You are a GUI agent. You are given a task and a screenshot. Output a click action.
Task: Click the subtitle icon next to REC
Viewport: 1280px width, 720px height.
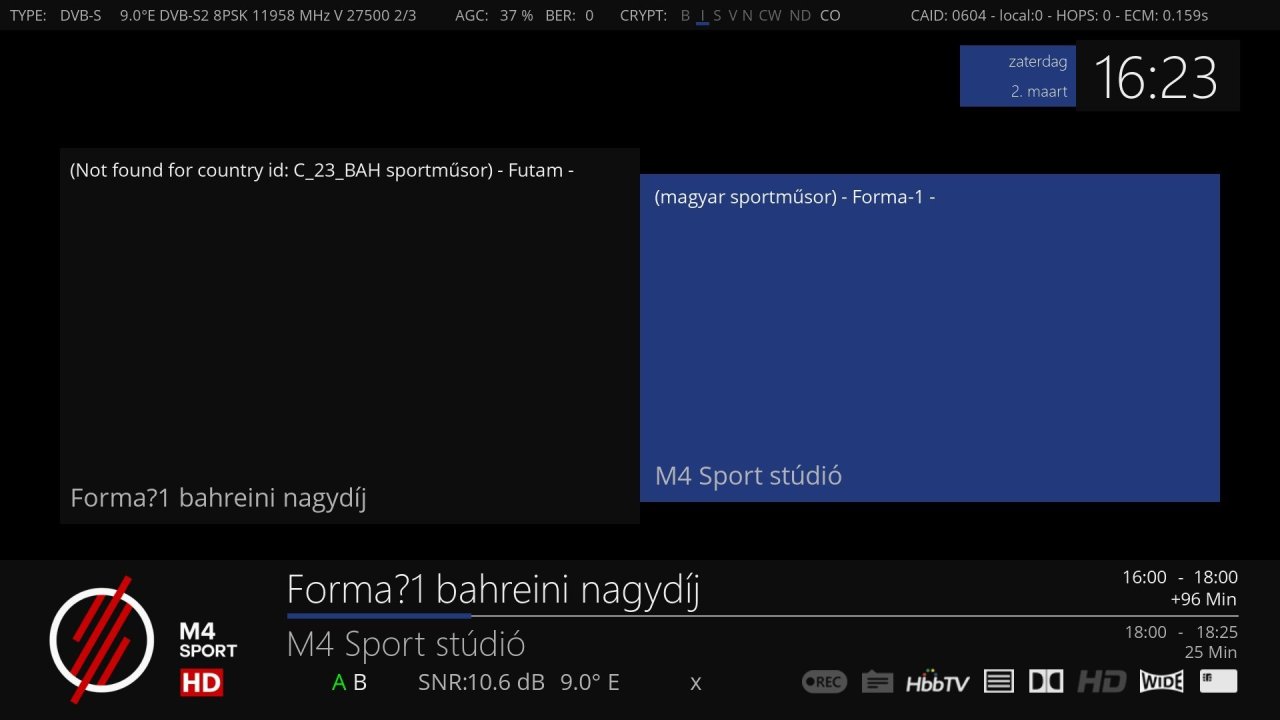[877, 680]
